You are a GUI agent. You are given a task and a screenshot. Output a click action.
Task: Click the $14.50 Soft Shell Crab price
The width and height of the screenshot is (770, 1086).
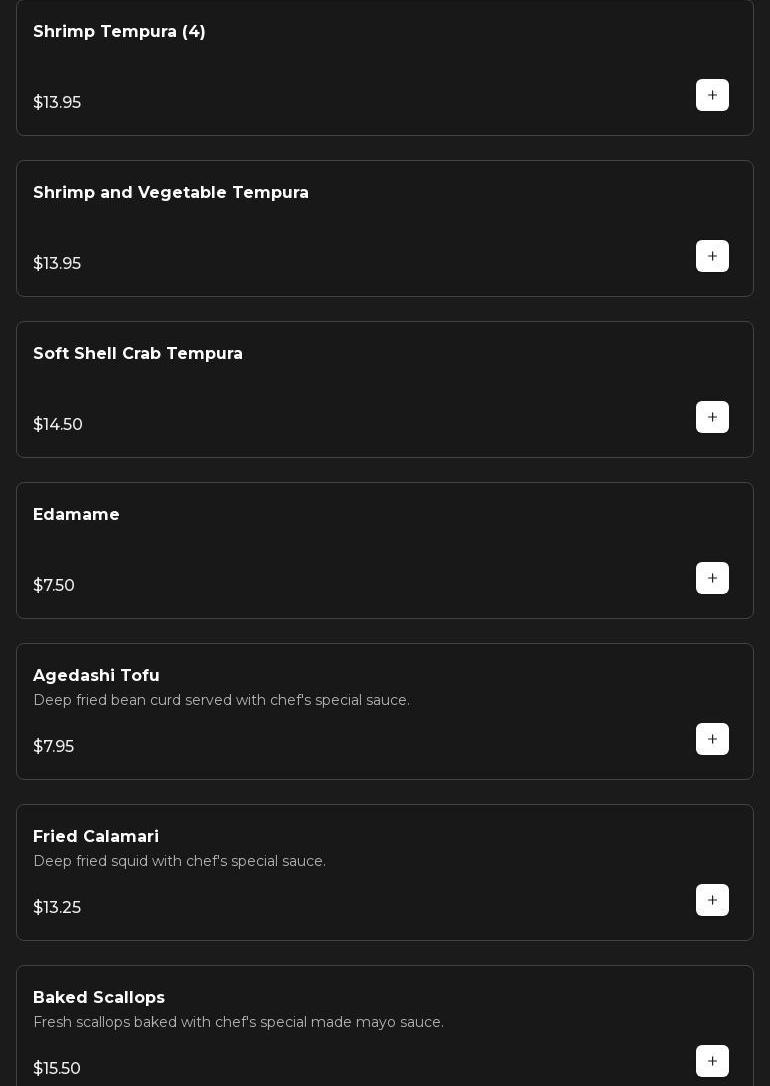(58, 425)
